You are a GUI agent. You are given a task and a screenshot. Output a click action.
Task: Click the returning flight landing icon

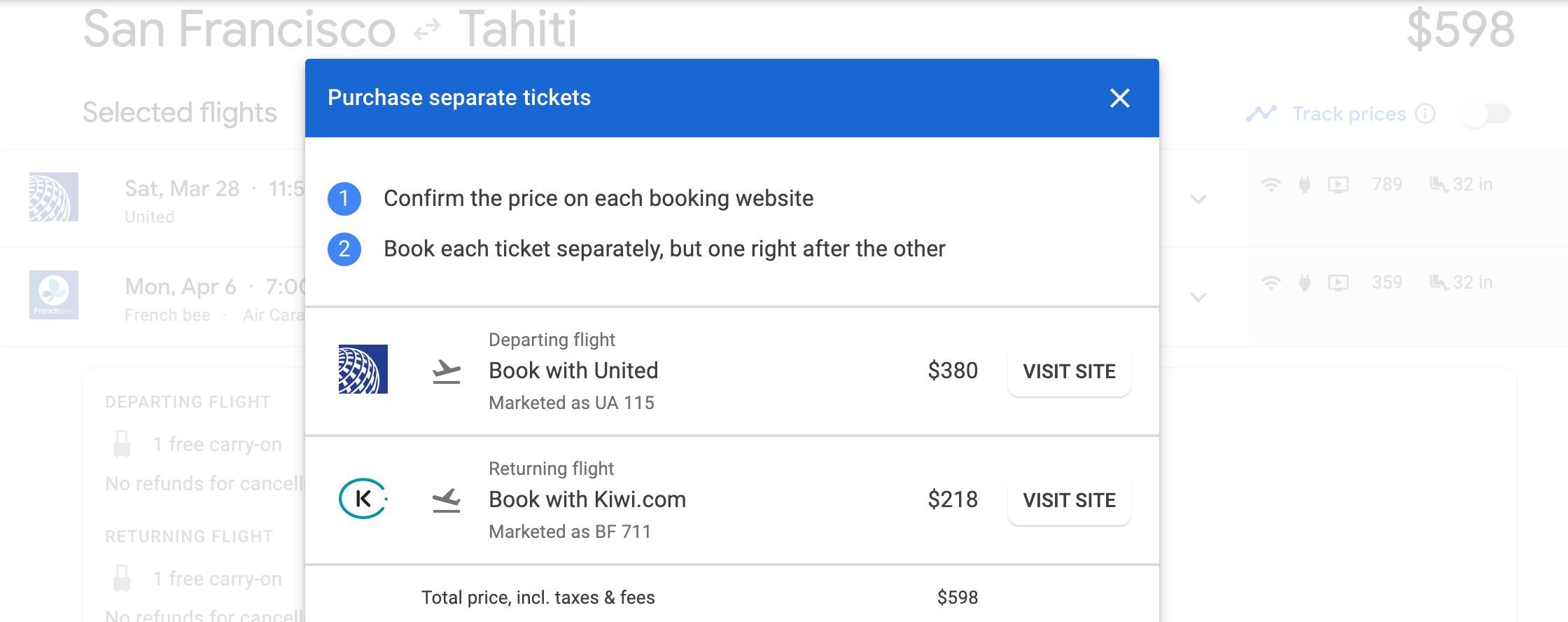pyautogui.click(x=447, y=500)
